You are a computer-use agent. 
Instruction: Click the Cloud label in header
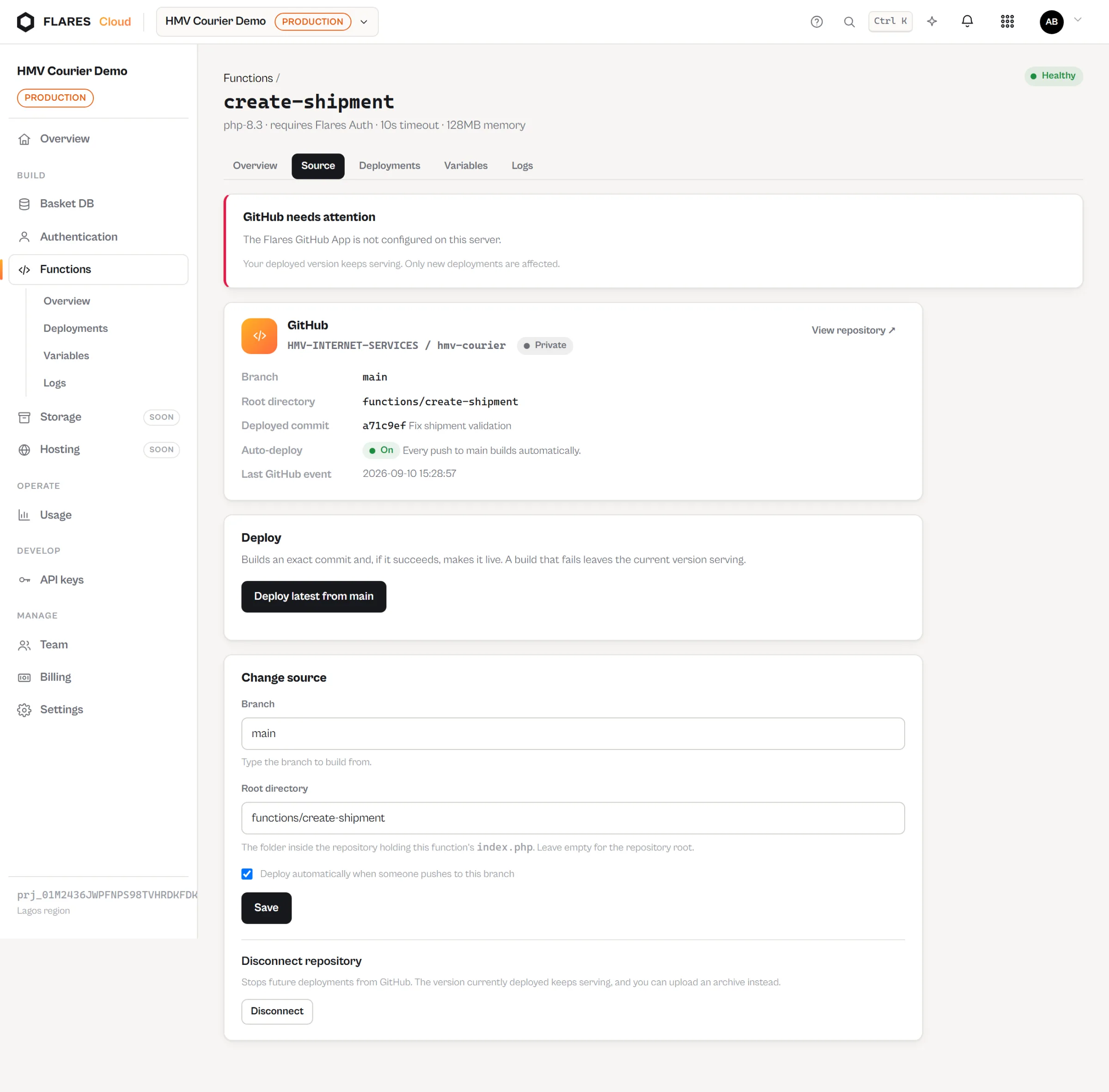click(115, 22)
